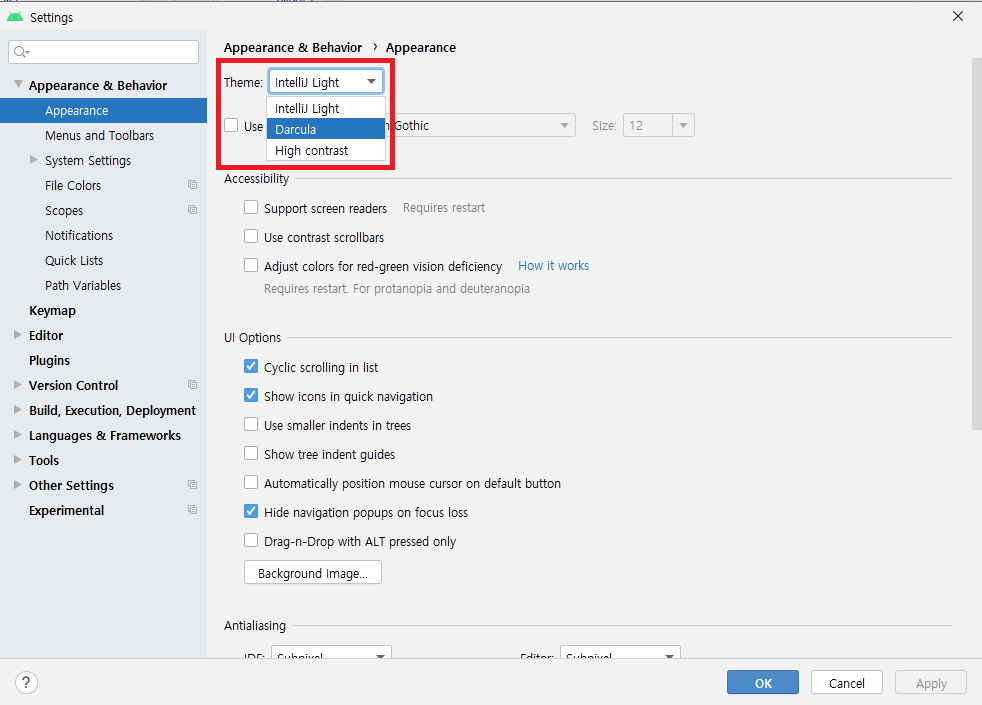Uncheck Cyclic scrolling in list
The width and height of the screenshot is (982, 705).
251,366
